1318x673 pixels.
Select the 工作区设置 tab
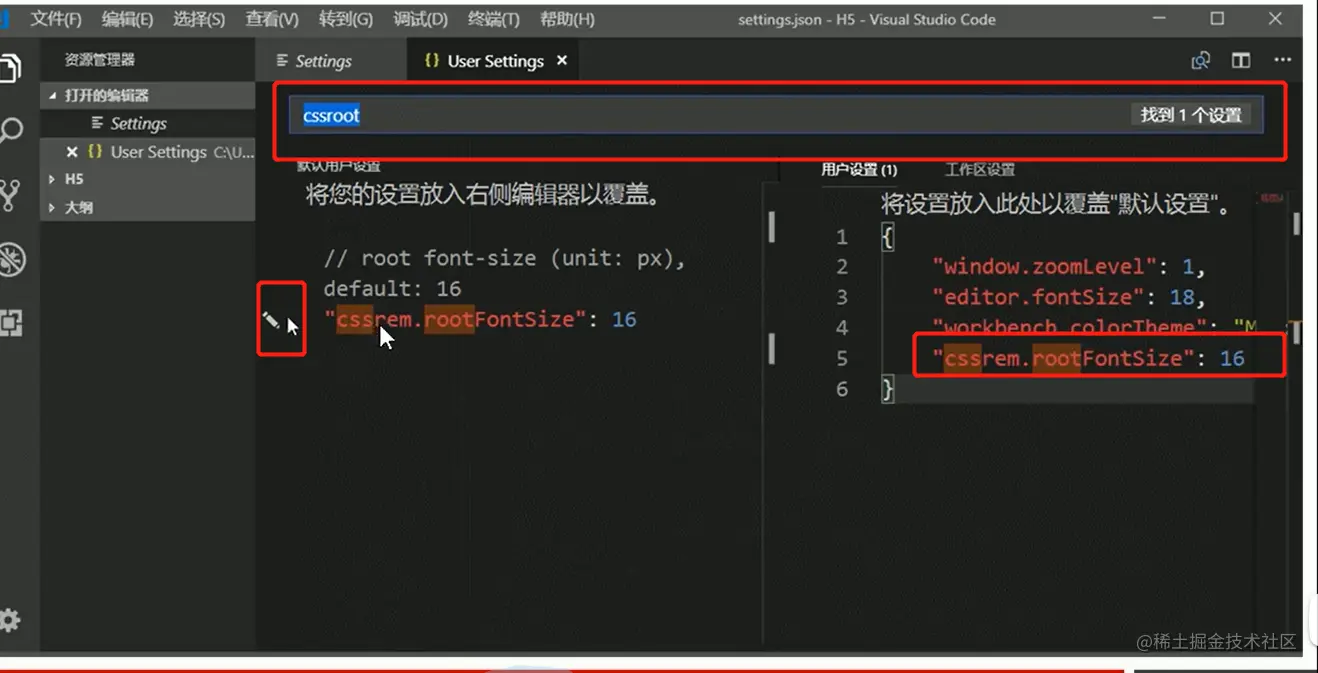980,170
